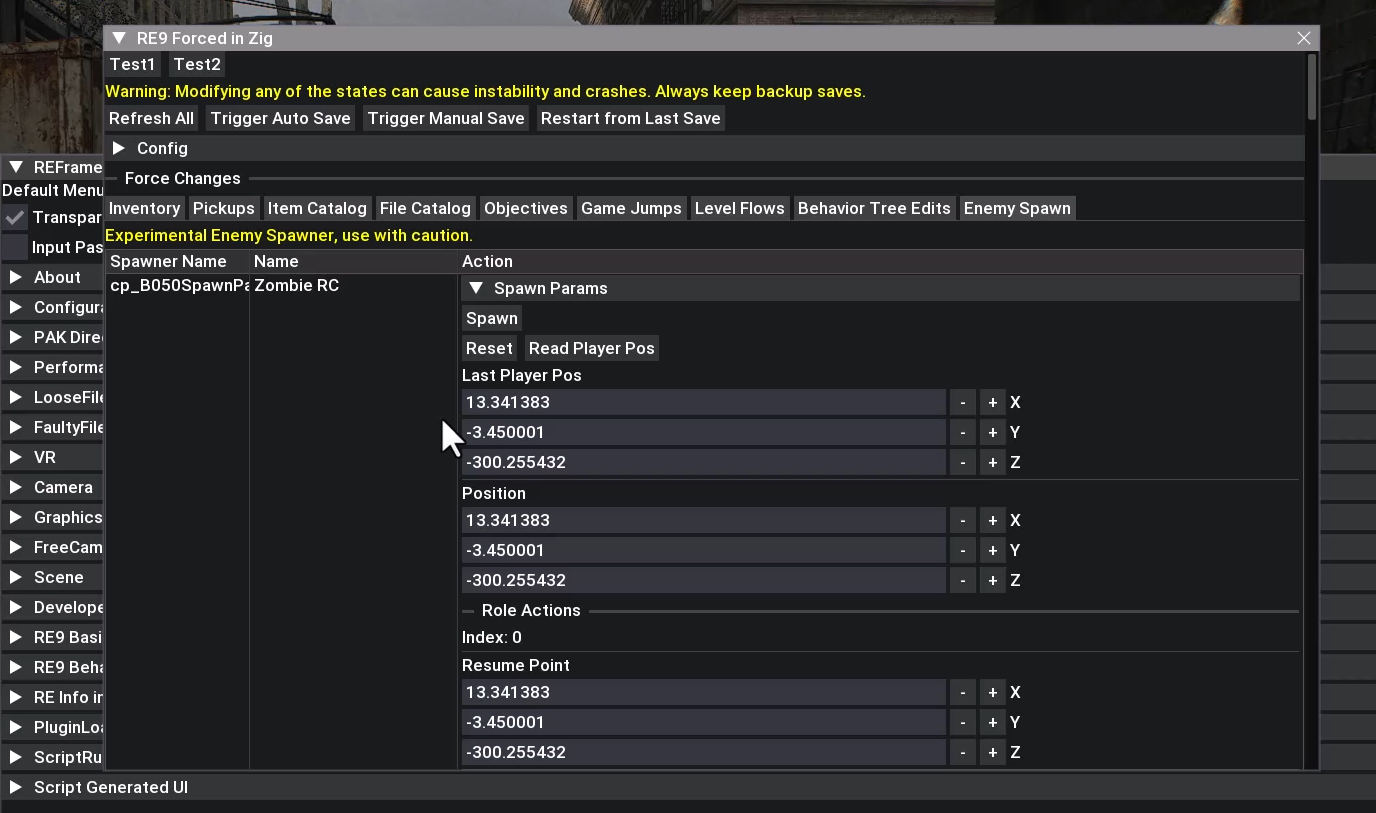Select the cp_B050SpawnPa spawner name cell

[x=178, y=286]
